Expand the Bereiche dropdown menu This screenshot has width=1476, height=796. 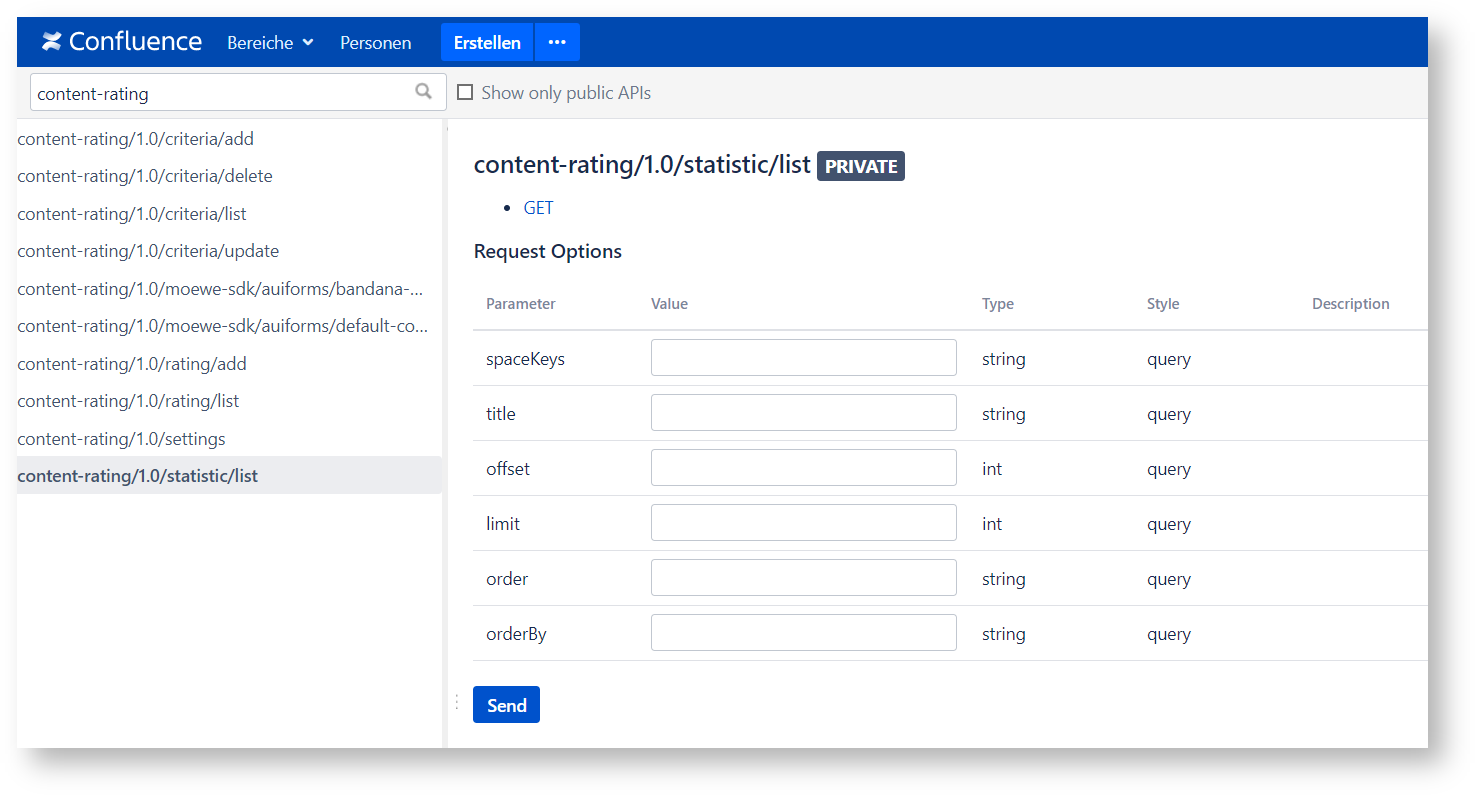(270, 43)
